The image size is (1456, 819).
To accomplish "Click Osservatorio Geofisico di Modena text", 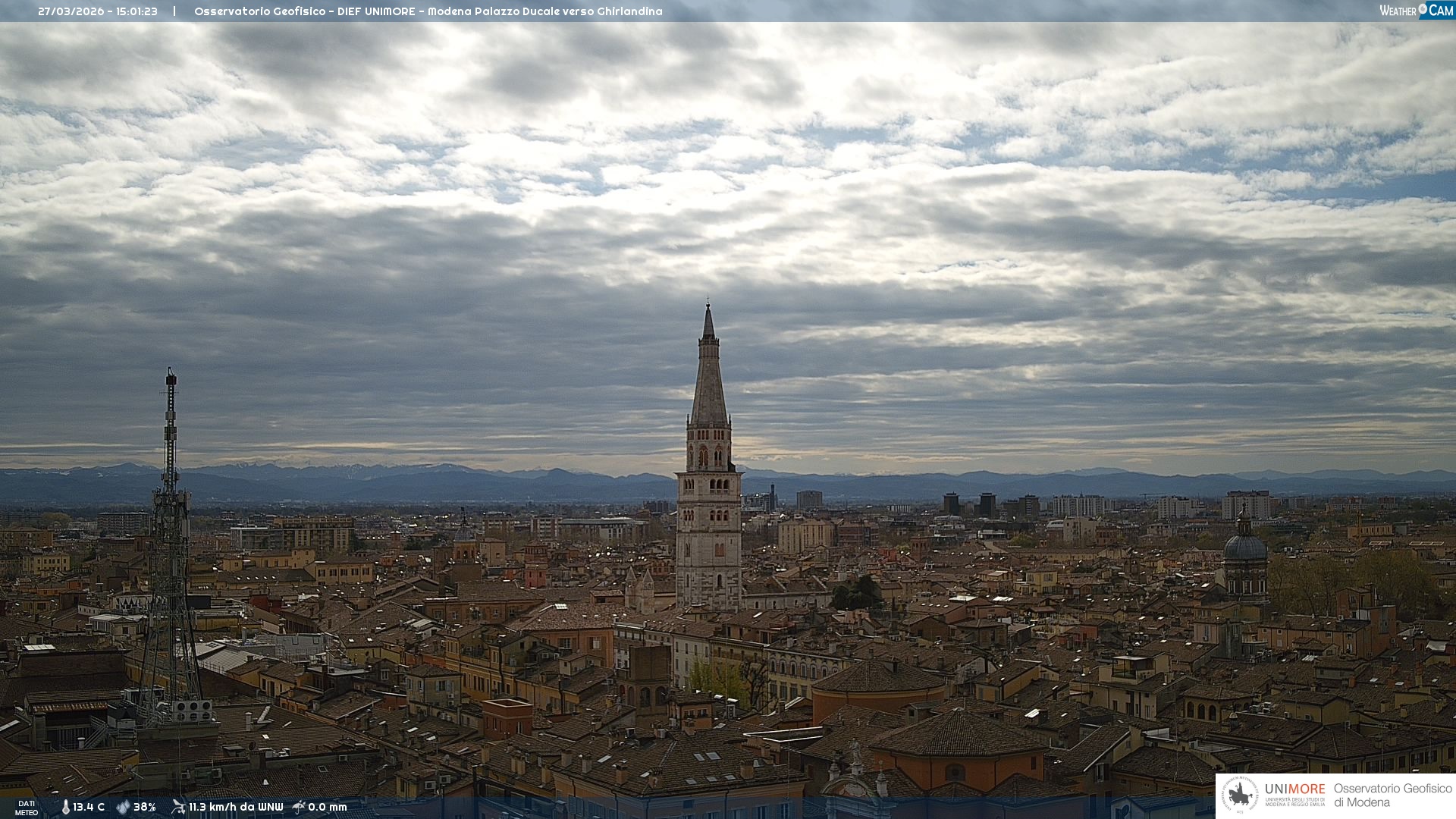I will coord(1392,795).
